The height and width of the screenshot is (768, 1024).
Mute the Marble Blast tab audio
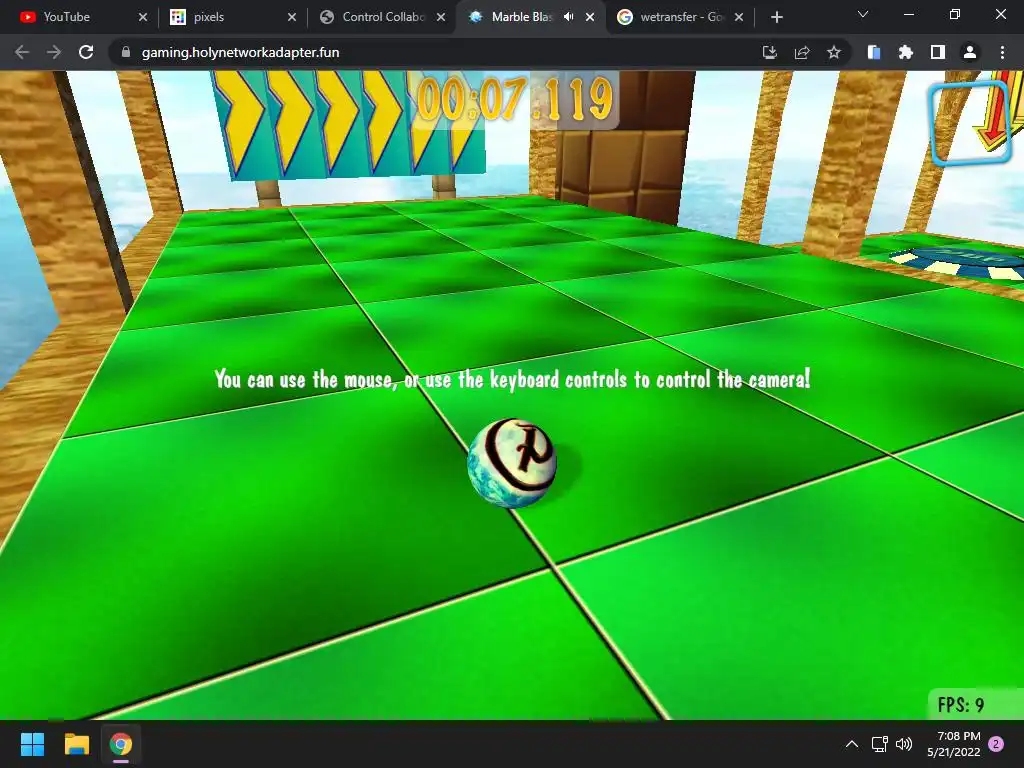pyautogui.click(x=569, y=17)
